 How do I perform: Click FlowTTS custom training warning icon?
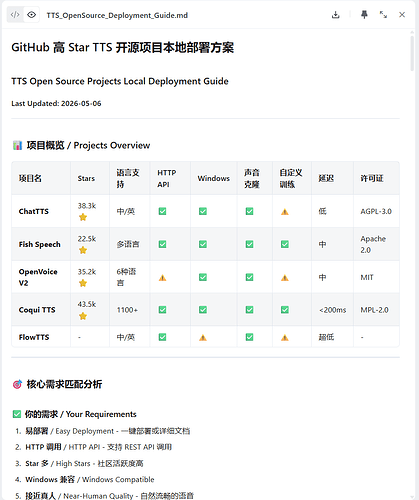point(285,338)
